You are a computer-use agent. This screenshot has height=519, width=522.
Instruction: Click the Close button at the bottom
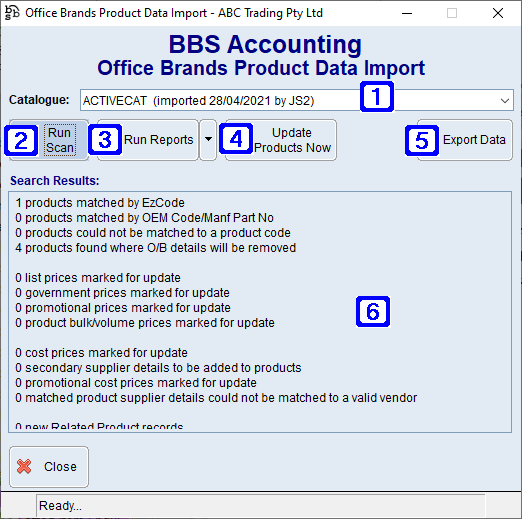pyautogui.click(x=49, y=467)
